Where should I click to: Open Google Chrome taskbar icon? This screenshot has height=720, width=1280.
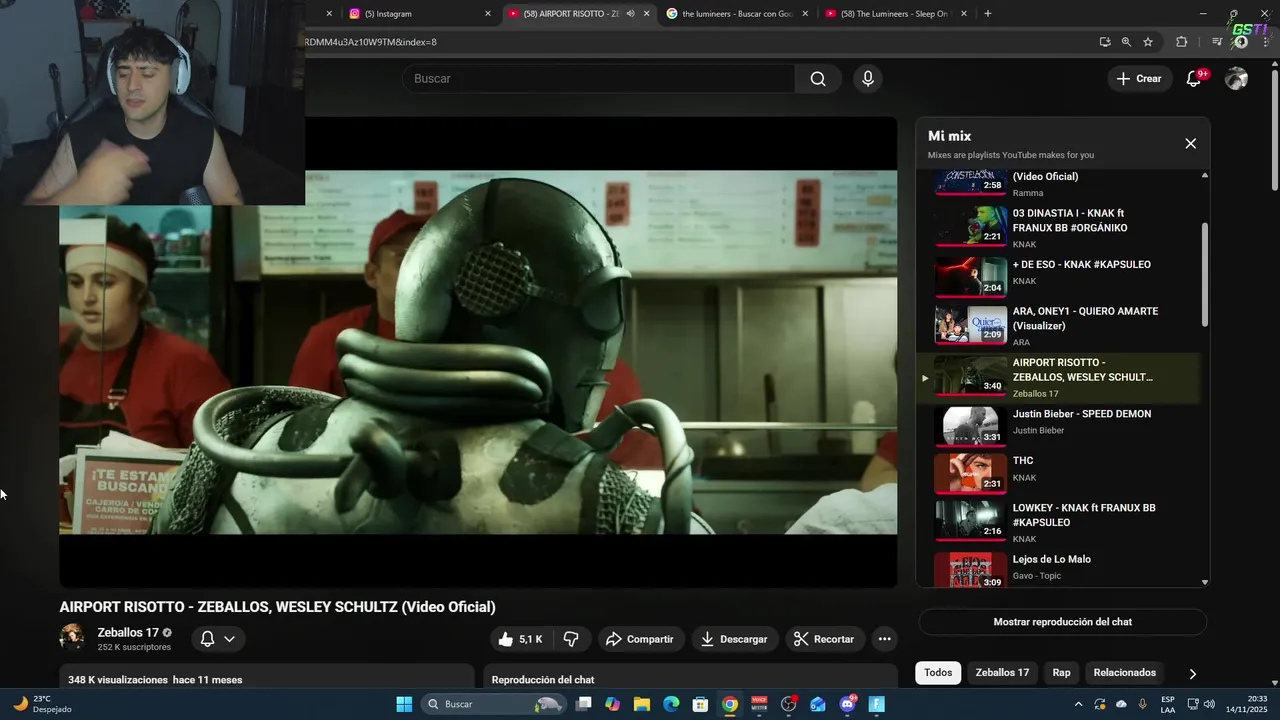coord(730,704)
